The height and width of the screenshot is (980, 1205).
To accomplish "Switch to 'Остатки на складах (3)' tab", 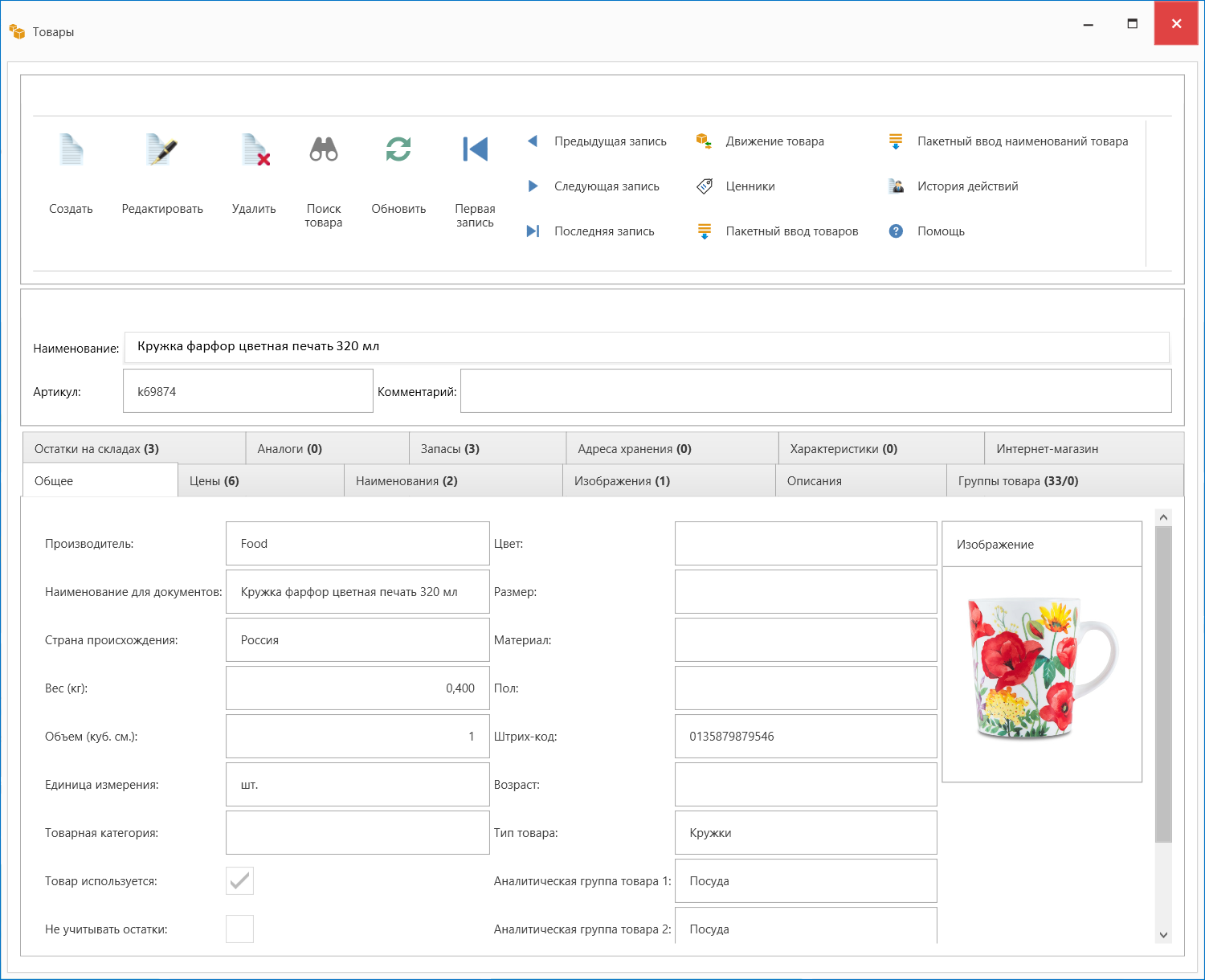I will (134, 448).
